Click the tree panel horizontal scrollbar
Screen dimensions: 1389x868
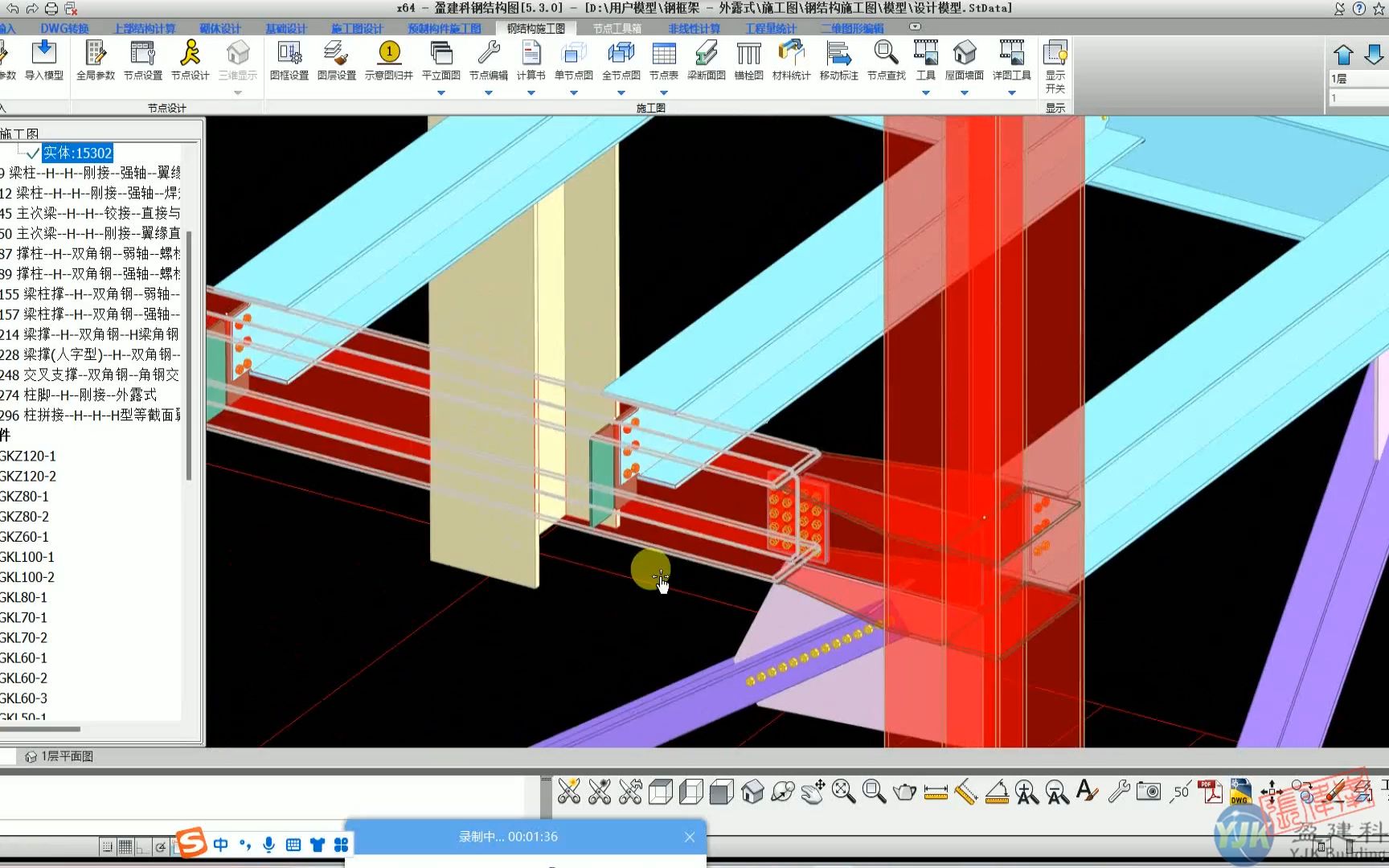click(x=40, y=729)
